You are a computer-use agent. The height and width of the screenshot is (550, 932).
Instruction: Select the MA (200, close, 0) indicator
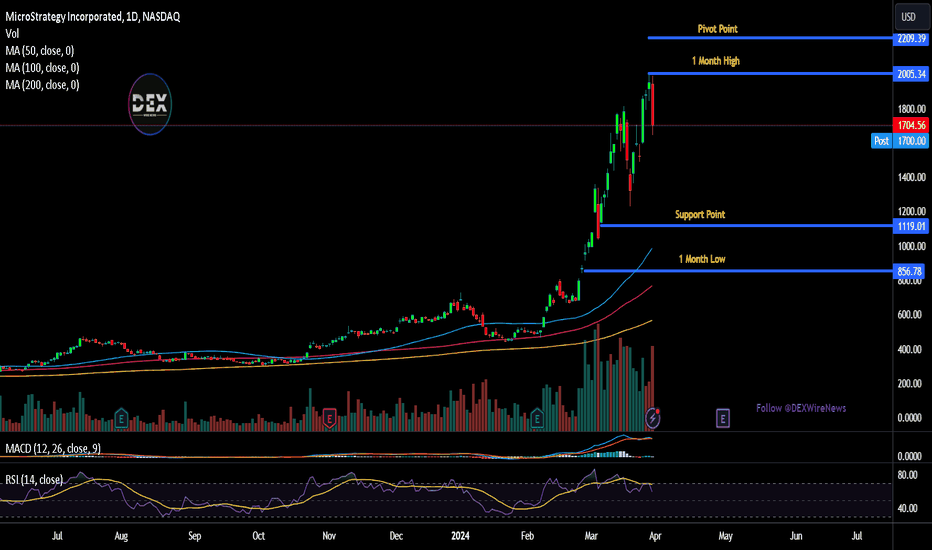(42, 85)
